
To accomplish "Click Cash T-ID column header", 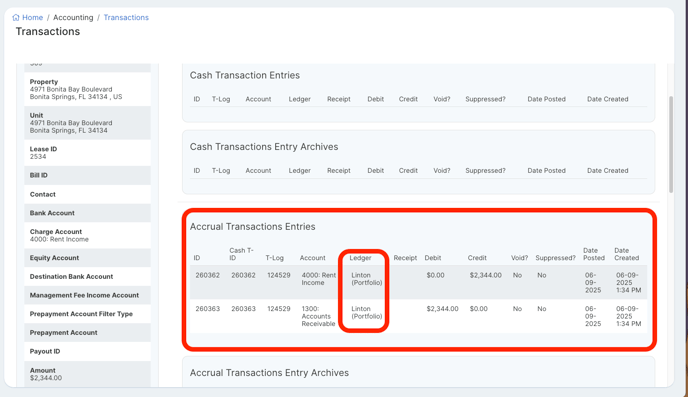I will pos(241,254).
